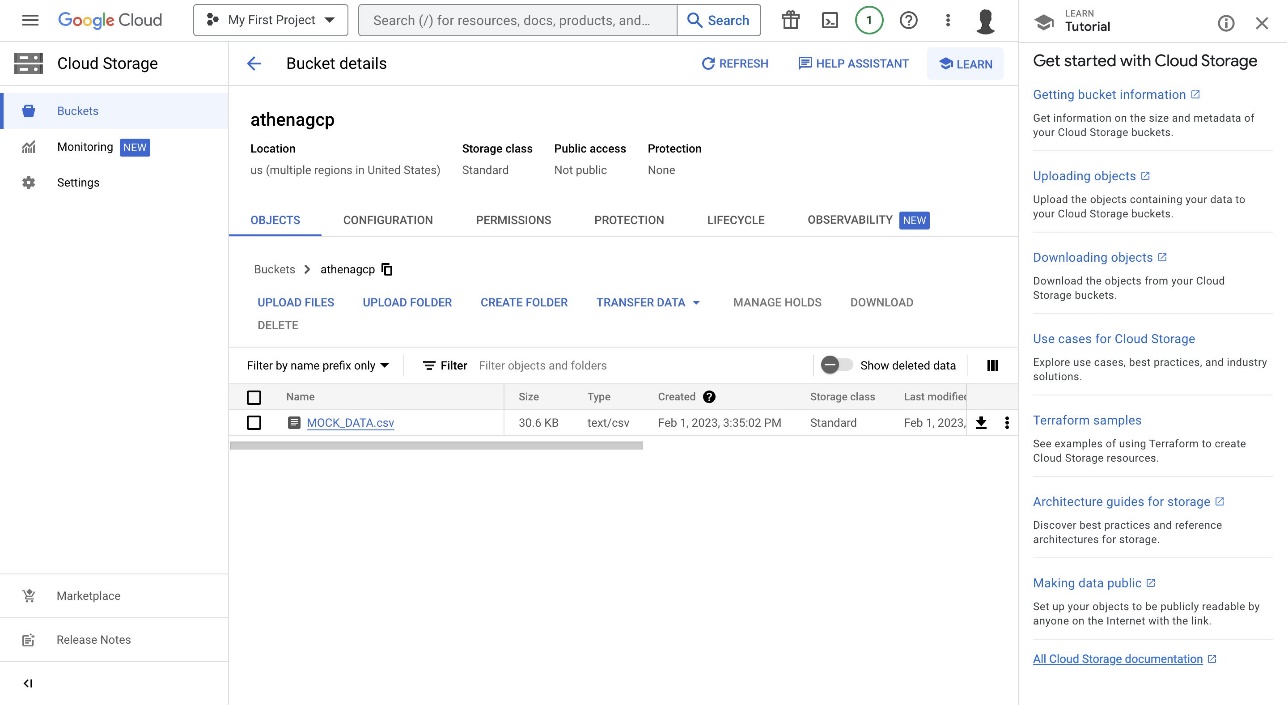This screenshot has width=1288, height=705.
Task: Open Getting bucket information tutorial link
Action: (1116, 95)
